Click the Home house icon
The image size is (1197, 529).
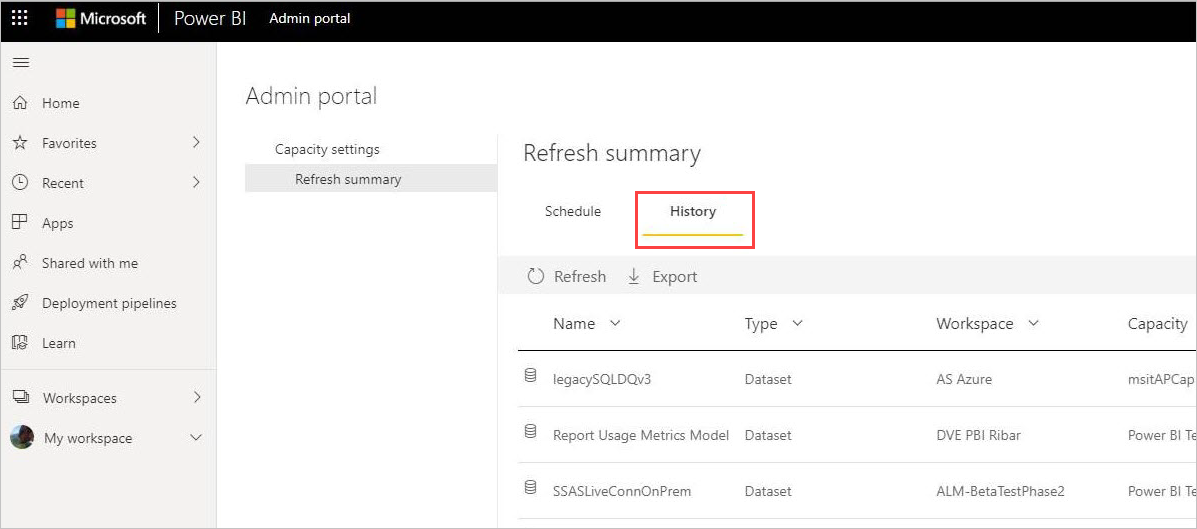[x=21, y=103]
